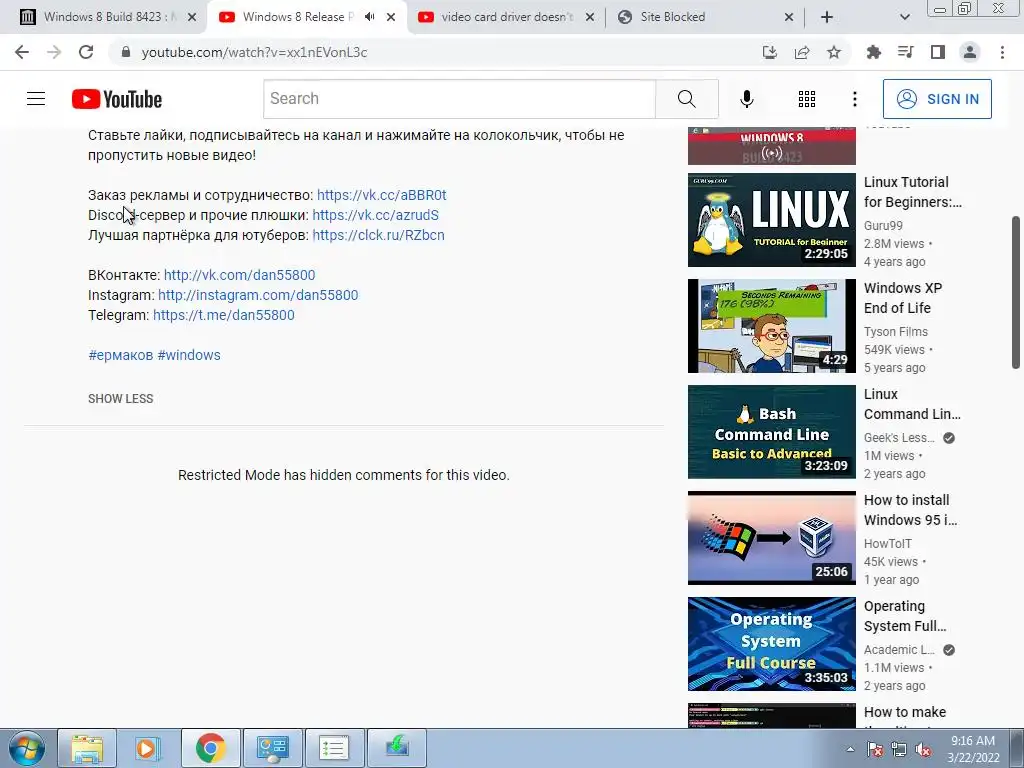Reload the current page
Viewport: 1024px width, 768px height.
(x=86, y=52)
